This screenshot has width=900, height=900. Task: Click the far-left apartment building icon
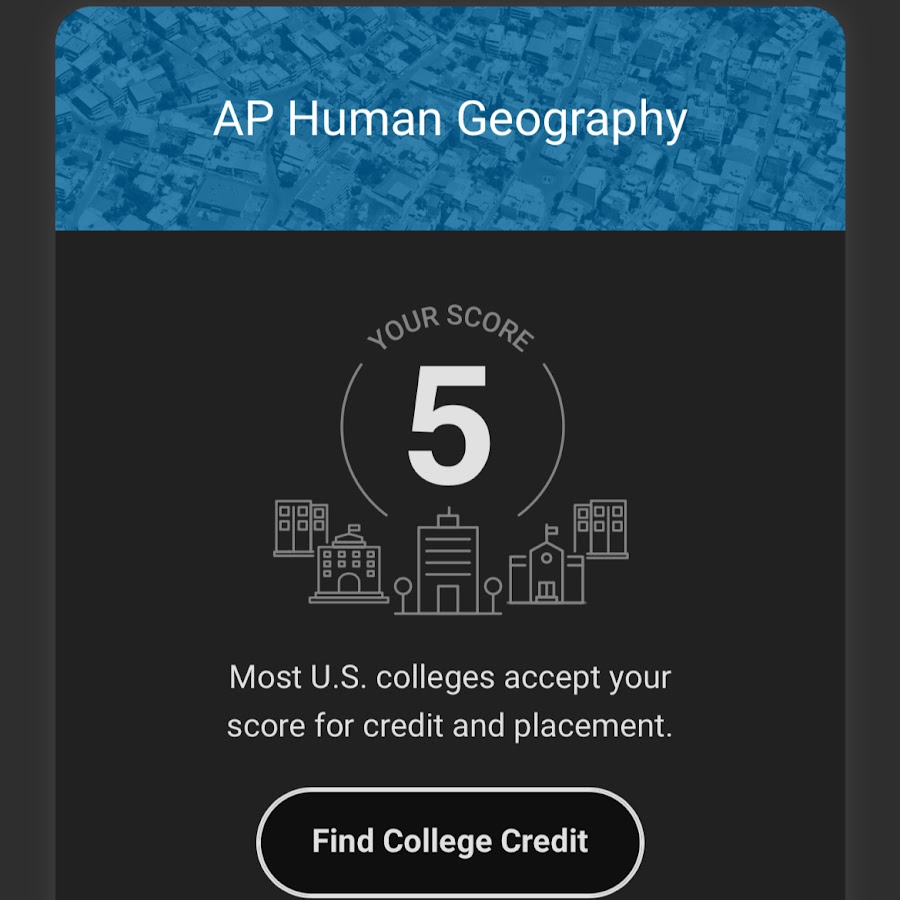300,527
